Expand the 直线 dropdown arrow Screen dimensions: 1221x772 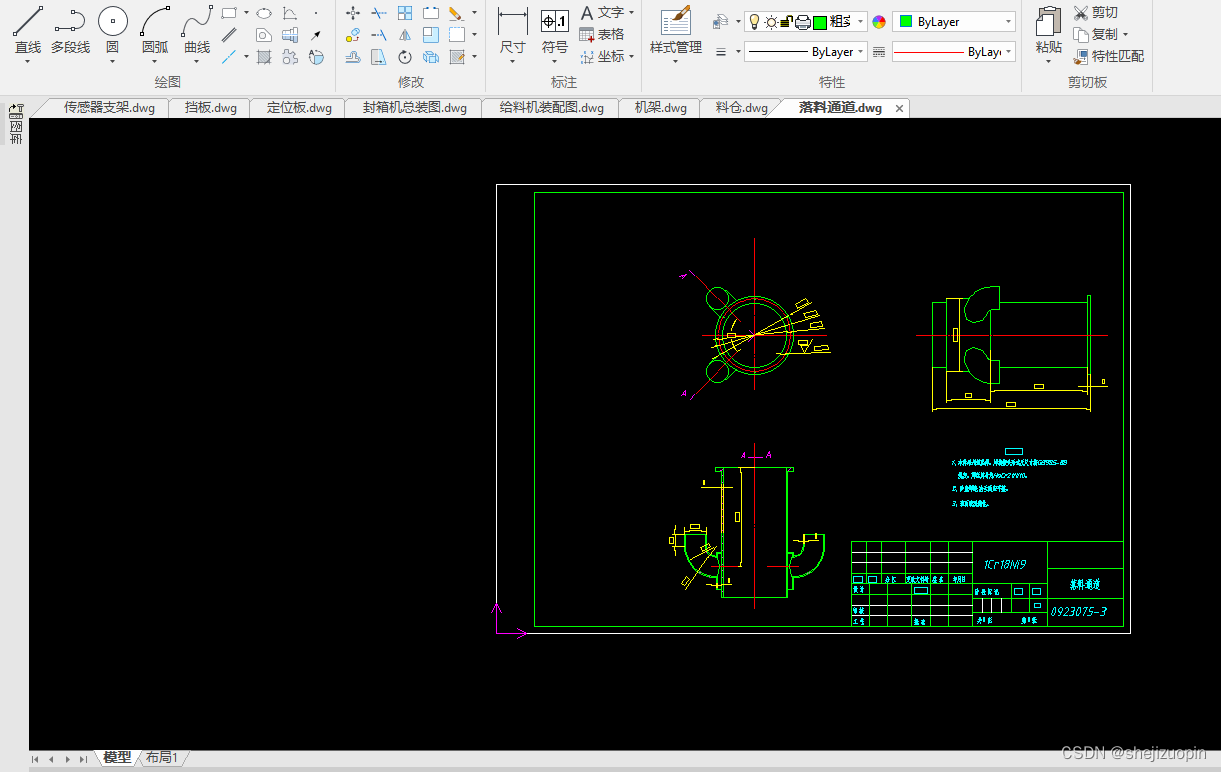(x=28, y=61)
